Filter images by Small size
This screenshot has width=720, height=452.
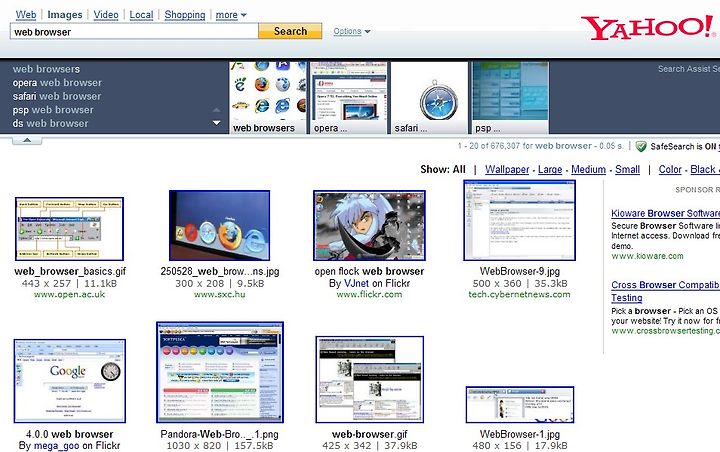coord(627,170)
